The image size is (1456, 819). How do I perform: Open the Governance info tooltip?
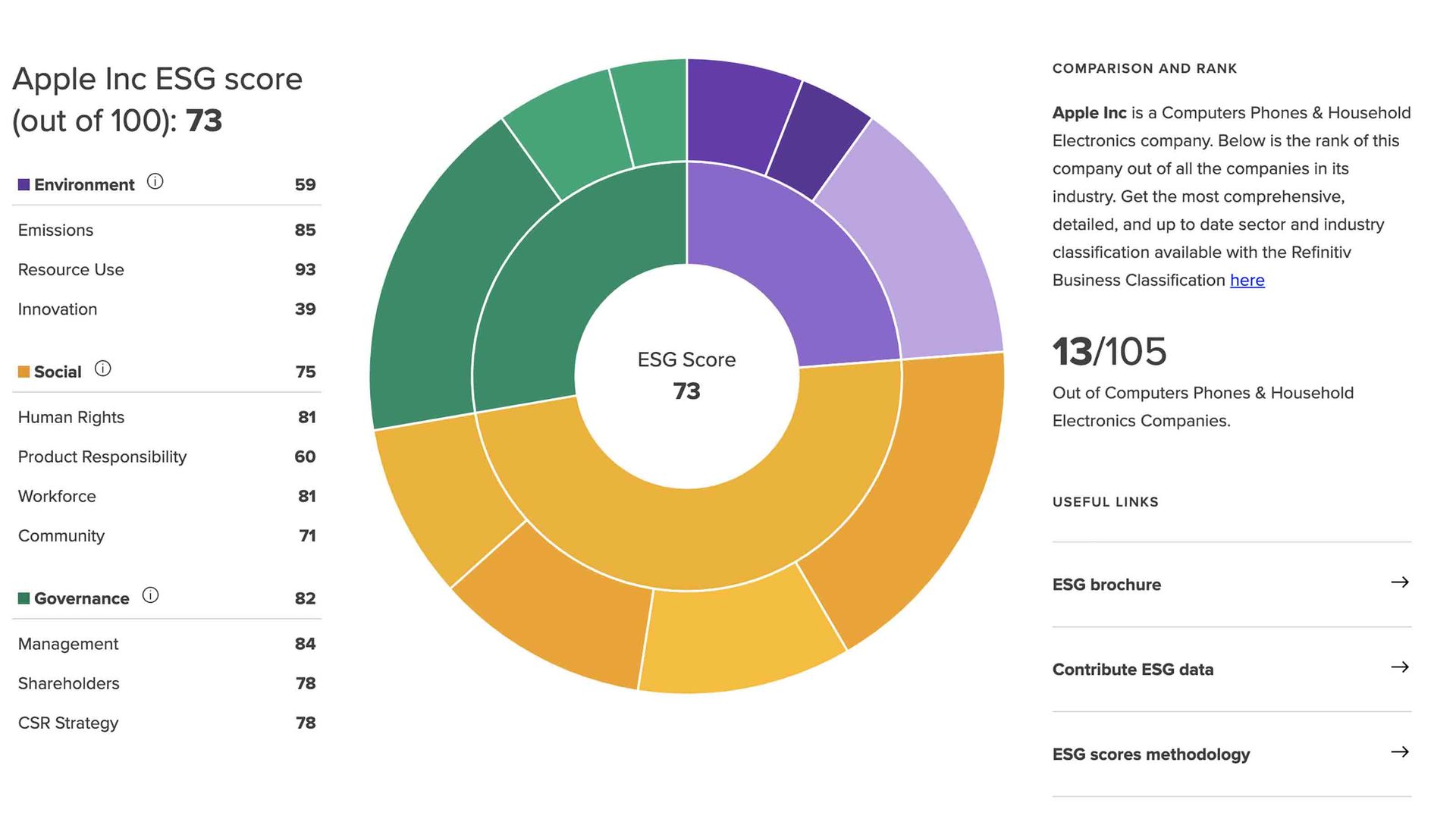pos(150,595)
